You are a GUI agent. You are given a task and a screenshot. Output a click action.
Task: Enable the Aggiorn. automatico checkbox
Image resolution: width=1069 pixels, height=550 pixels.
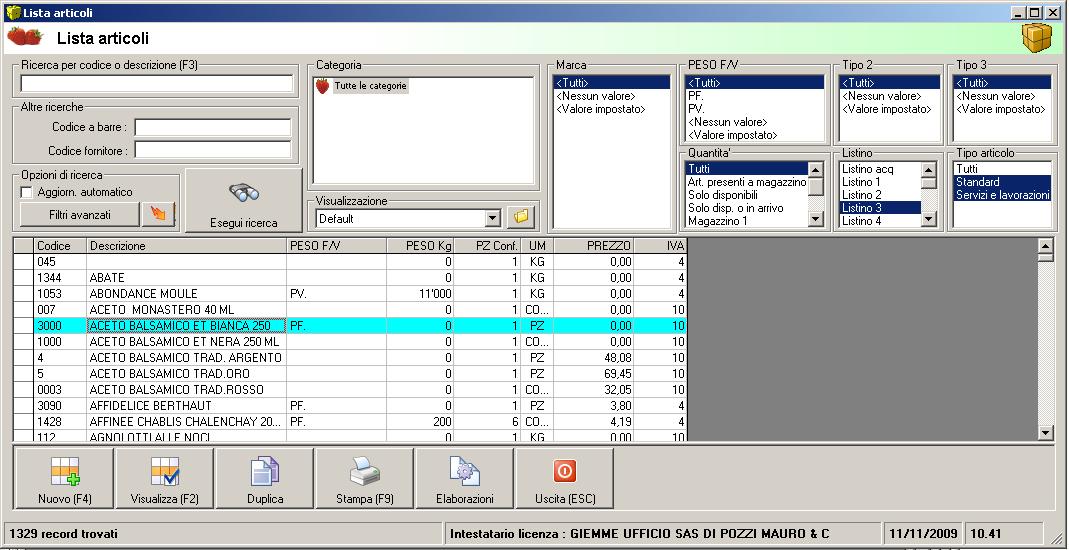tap(28, 192)
